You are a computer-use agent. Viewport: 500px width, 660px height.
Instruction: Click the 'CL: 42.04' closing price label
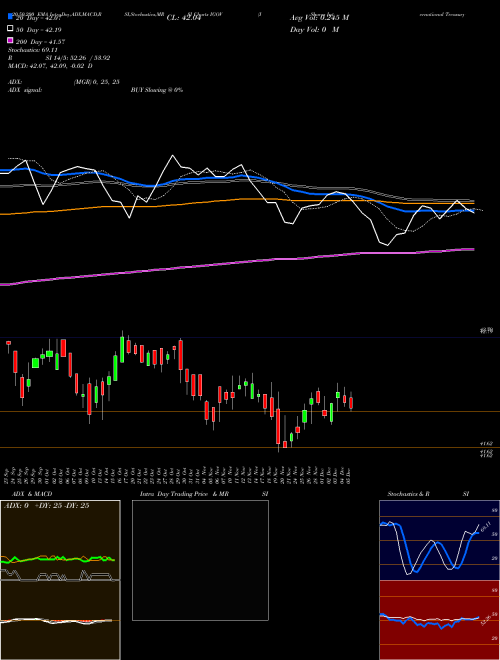click(x=184, y=18)
